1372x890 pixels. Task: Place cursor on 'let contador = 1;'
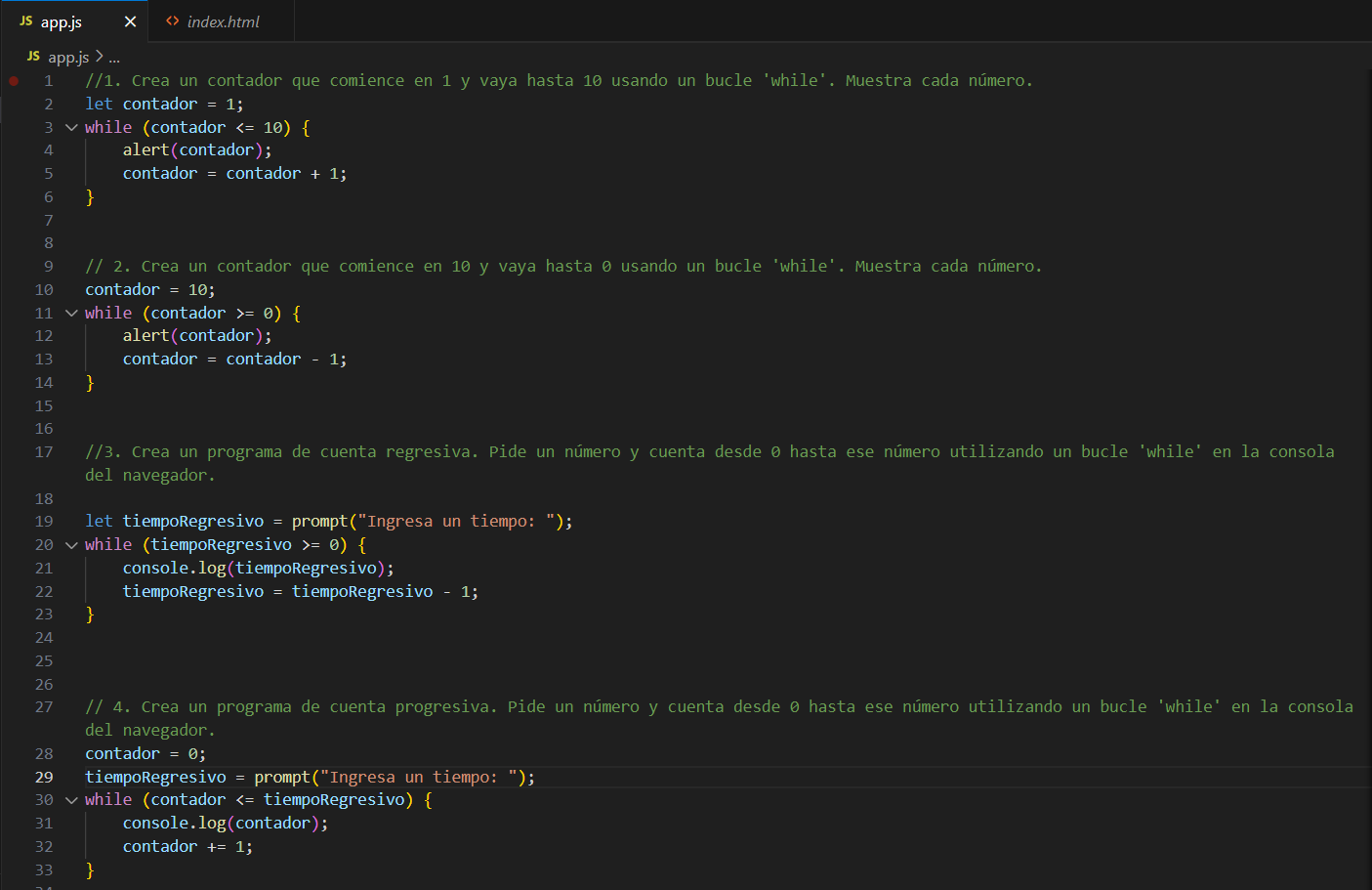coord(164,104)
